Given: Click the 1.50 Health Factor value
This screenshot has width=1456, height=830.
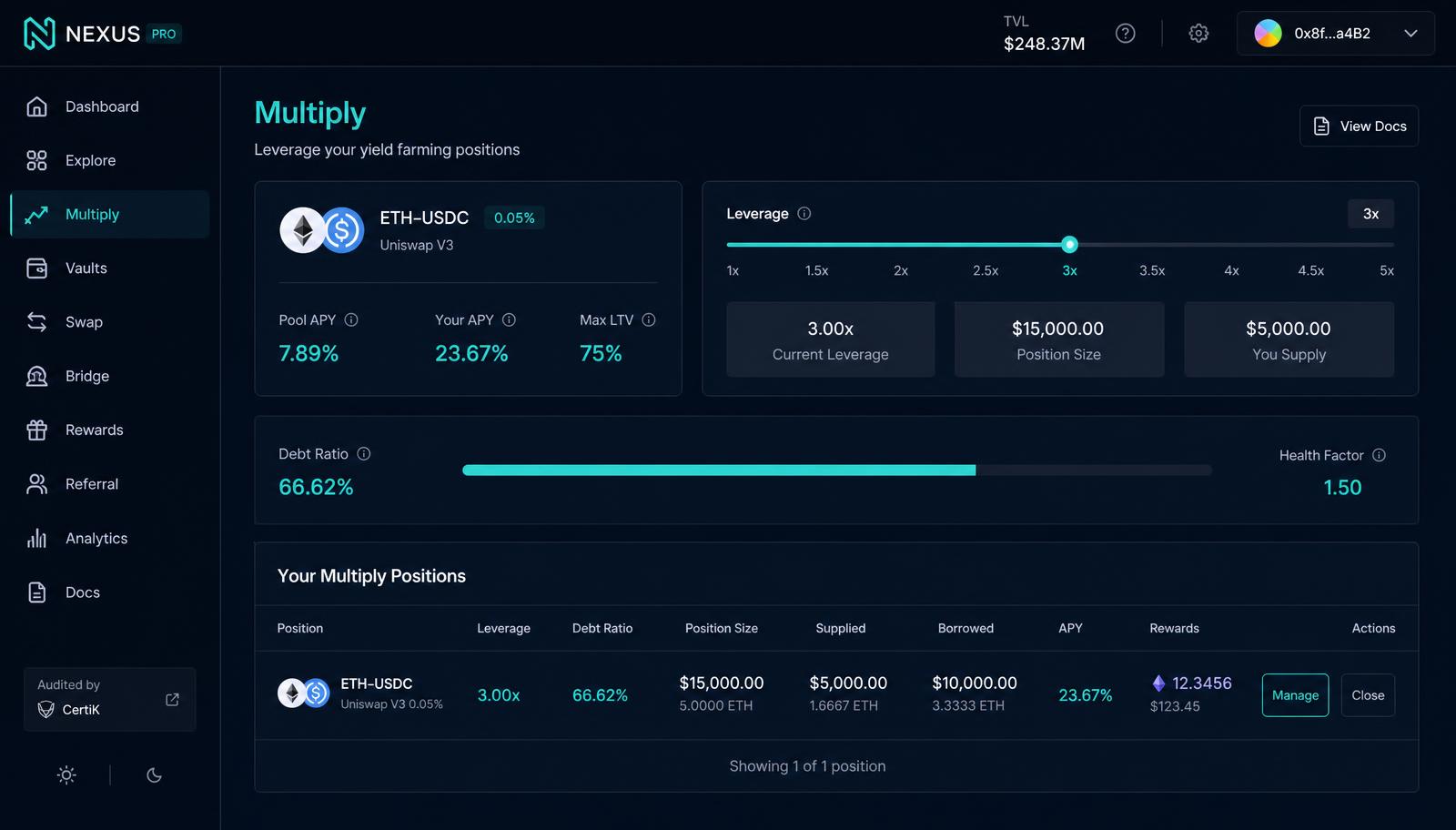Looking at the screenshot, I should pyautogui.click(x=1342, y=488).
